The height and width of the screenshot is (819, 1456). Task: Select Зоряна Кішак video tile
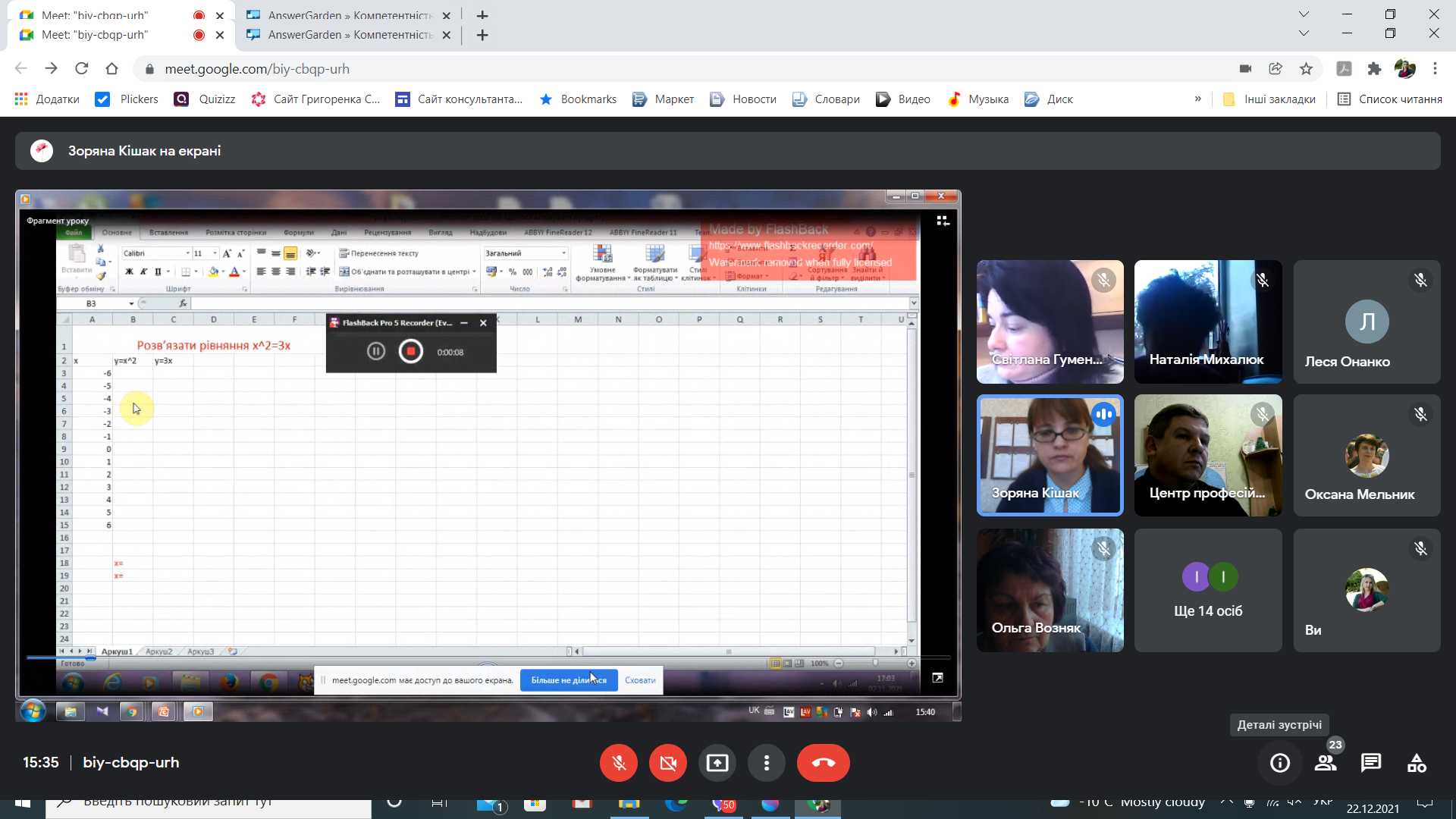(1050, 455)
